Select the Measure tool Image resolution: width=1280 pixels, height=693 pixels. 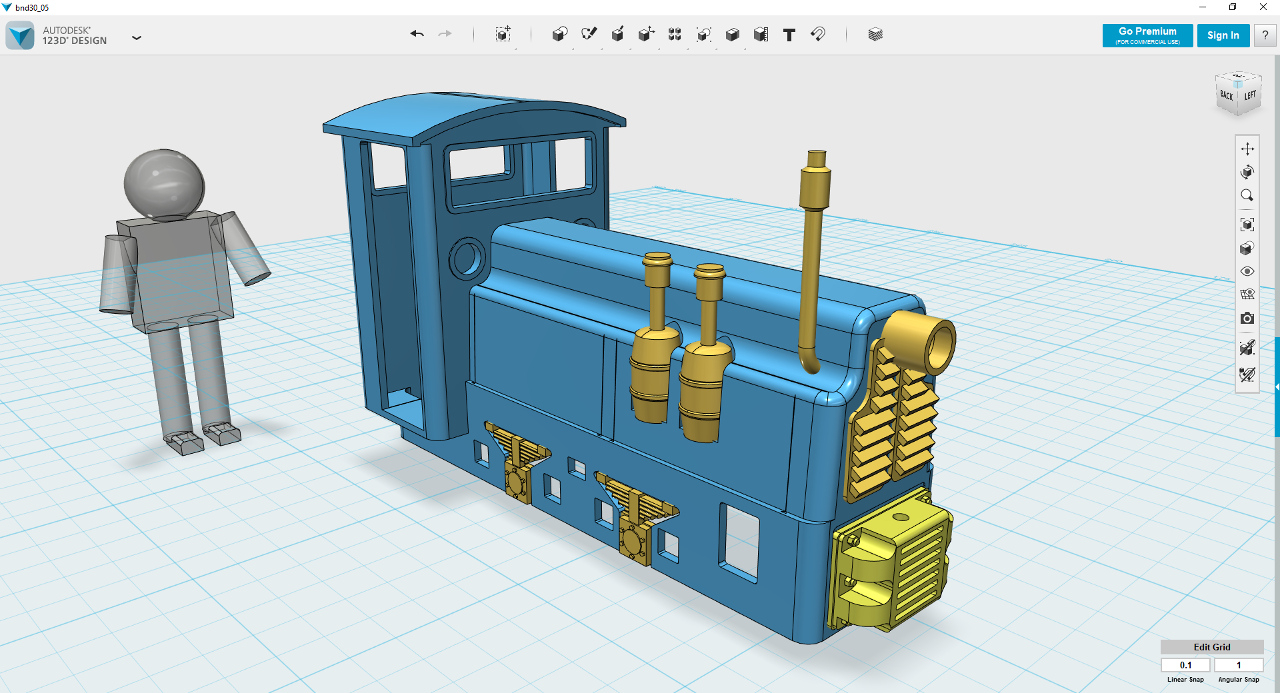pos(761,34)
